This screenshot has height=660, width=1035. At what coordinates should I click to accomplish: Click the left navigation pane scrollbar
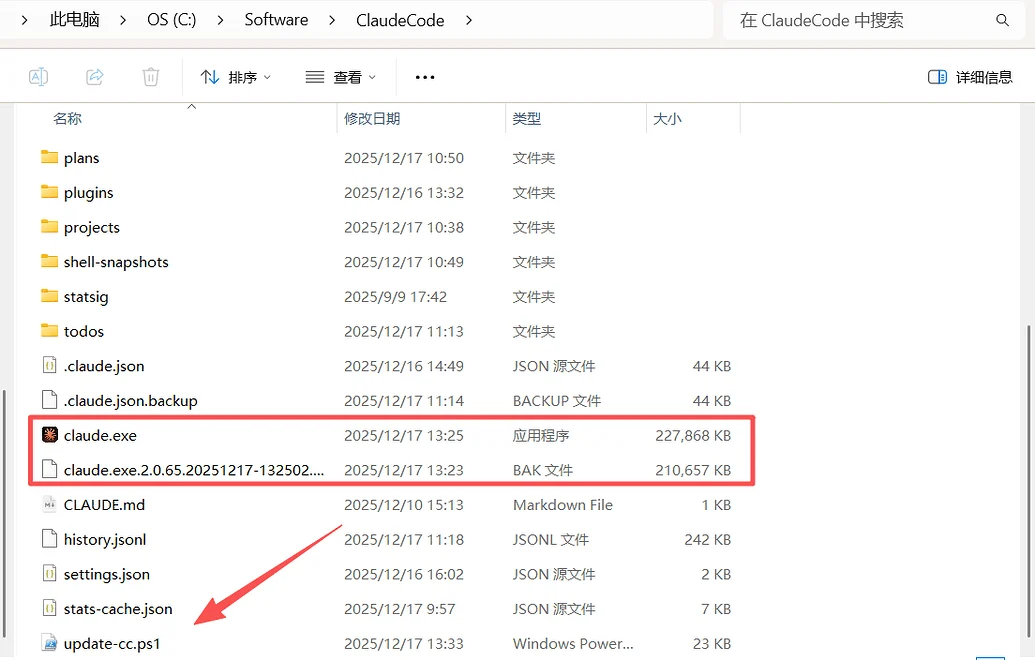pos(4,513)
